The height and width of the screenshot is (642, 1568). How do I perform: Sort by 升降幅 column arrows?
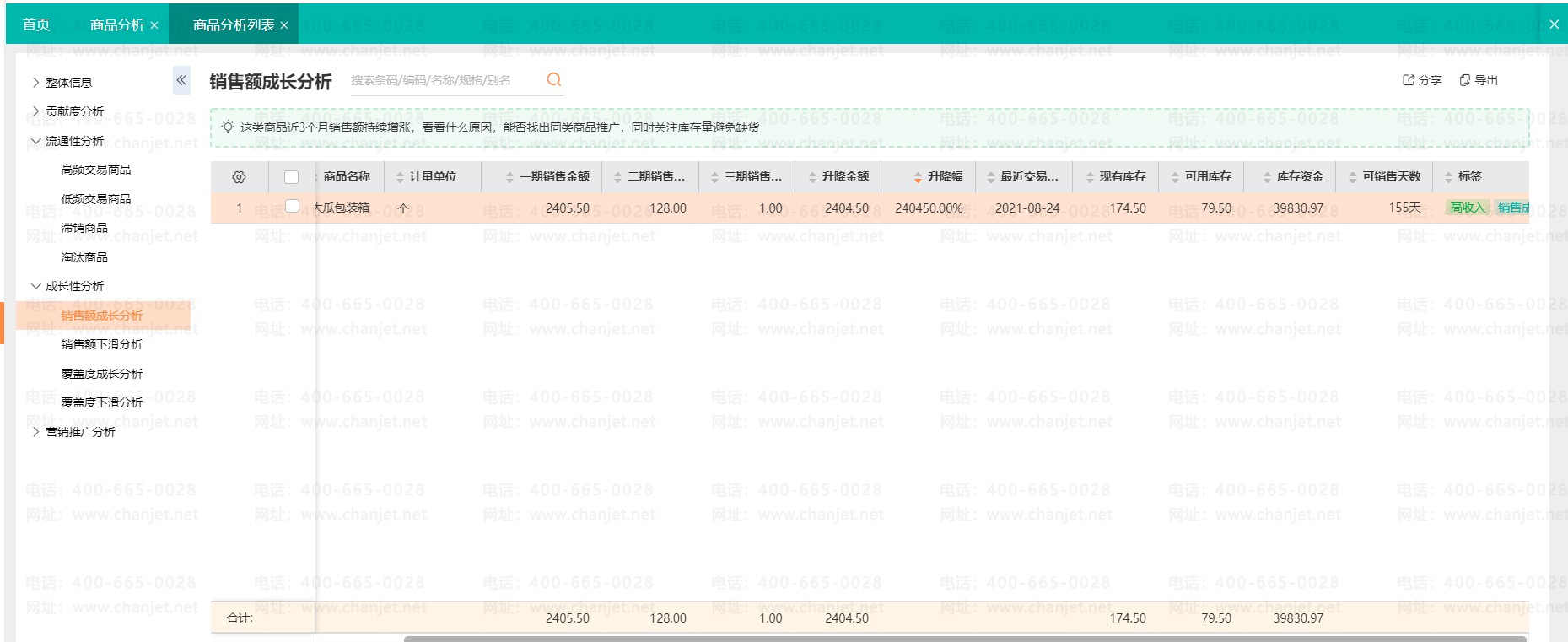click(918, 177)
